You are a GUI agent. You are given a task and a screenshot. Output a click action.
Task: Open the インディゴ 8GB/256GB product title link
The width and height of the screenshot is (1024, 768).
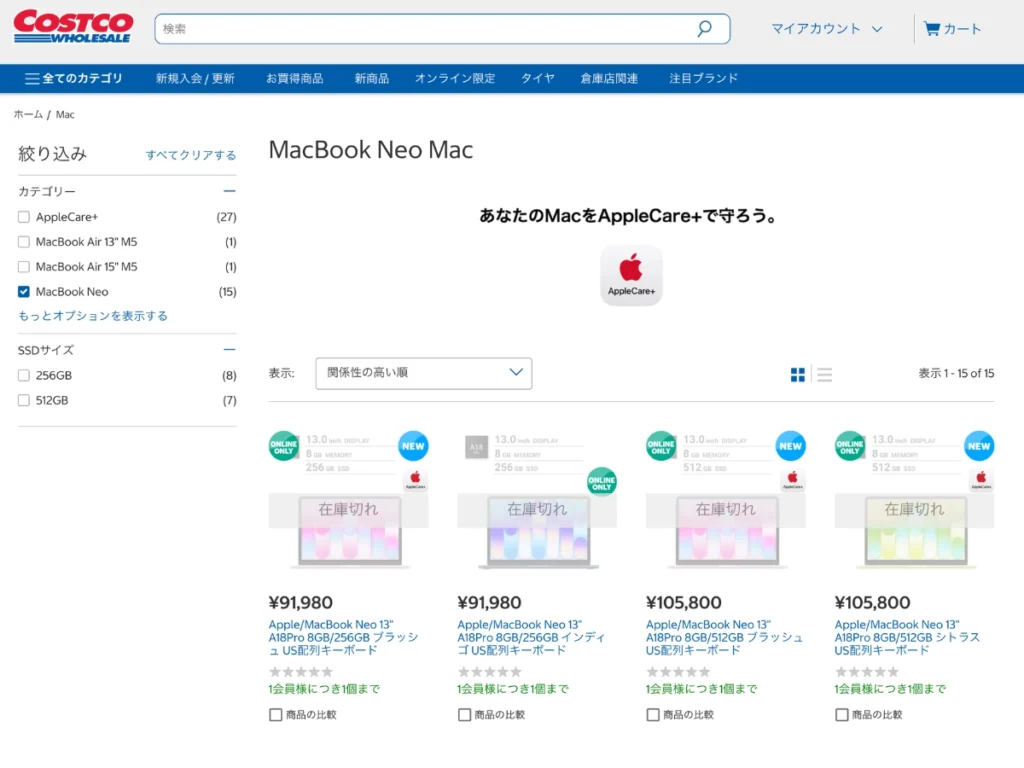click(x=532, y=637)
